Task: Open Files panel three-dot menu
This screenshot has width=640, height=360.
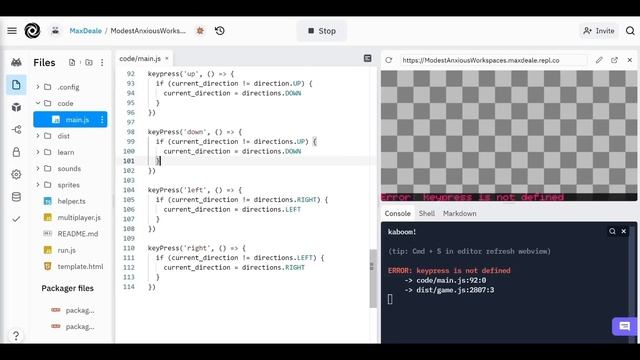Action: click(102, 62)
